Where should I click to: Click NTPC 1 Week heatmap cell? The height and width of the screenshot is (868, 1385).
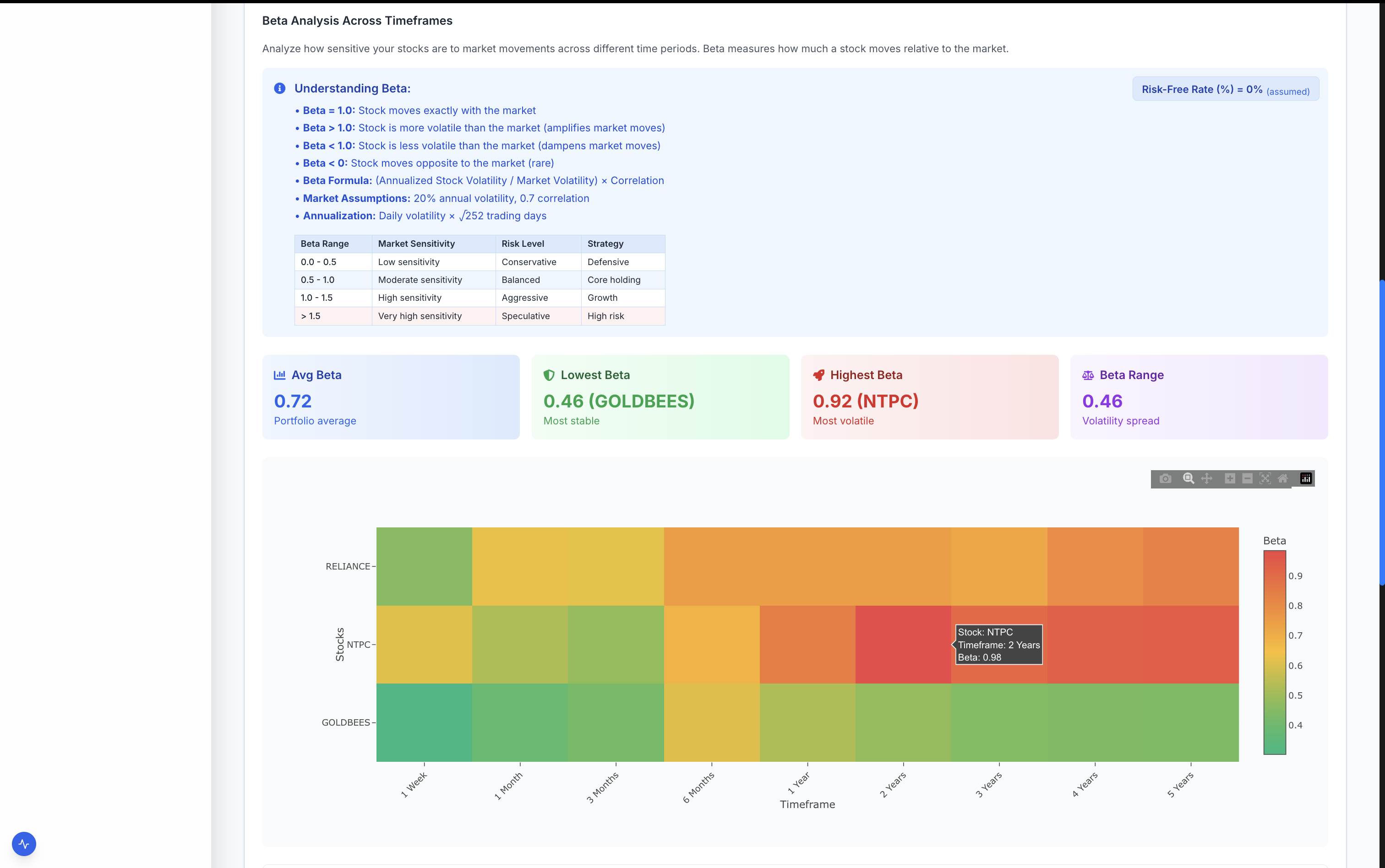pyautogui.click(x=425, y=644)
